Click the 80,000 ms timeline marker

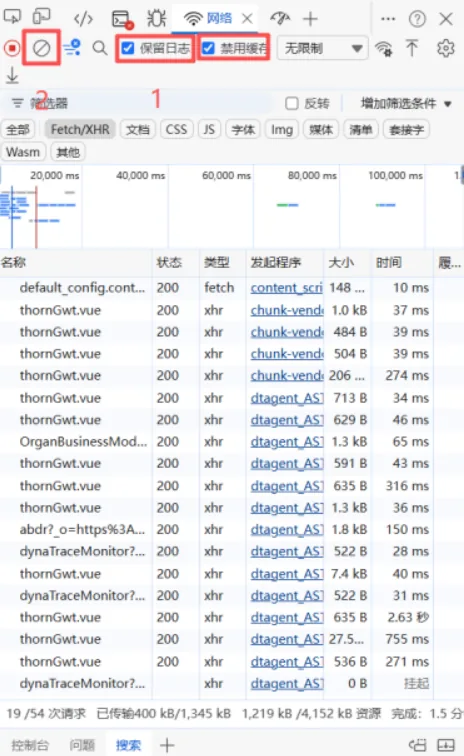point(312,176)
